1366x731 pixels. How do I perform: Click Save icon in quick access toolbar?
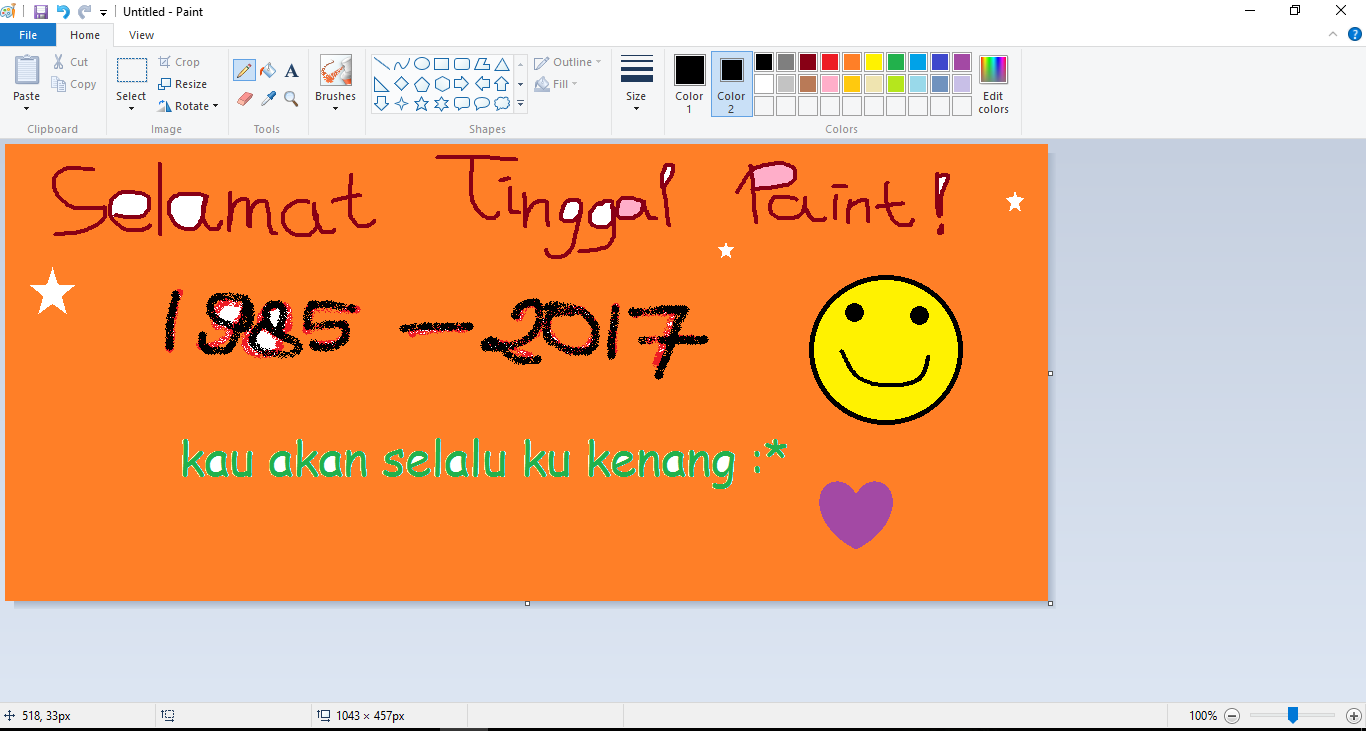tap(41, 12)
